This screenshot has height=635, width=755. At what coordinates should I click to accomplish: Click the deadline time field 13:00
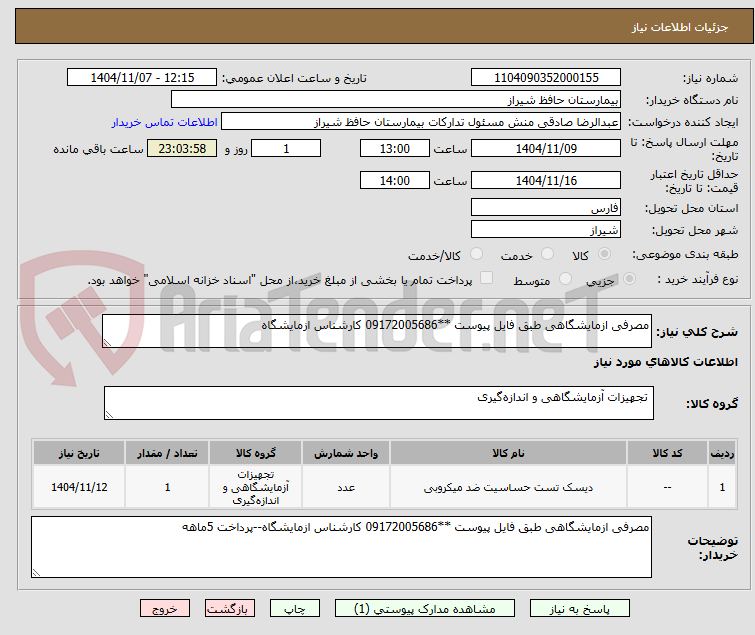(x=395, y=148)
